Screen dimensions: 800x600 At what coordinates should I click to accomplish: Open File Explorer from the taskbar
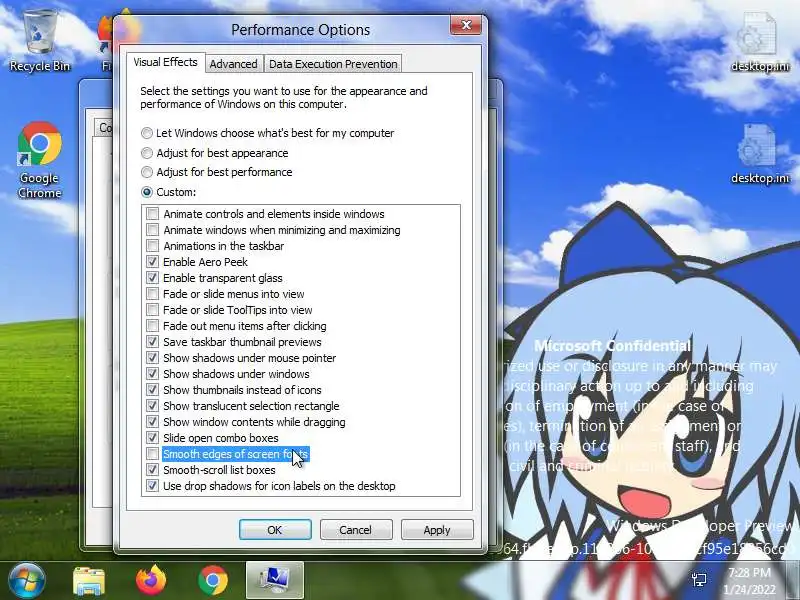[89, 581]
